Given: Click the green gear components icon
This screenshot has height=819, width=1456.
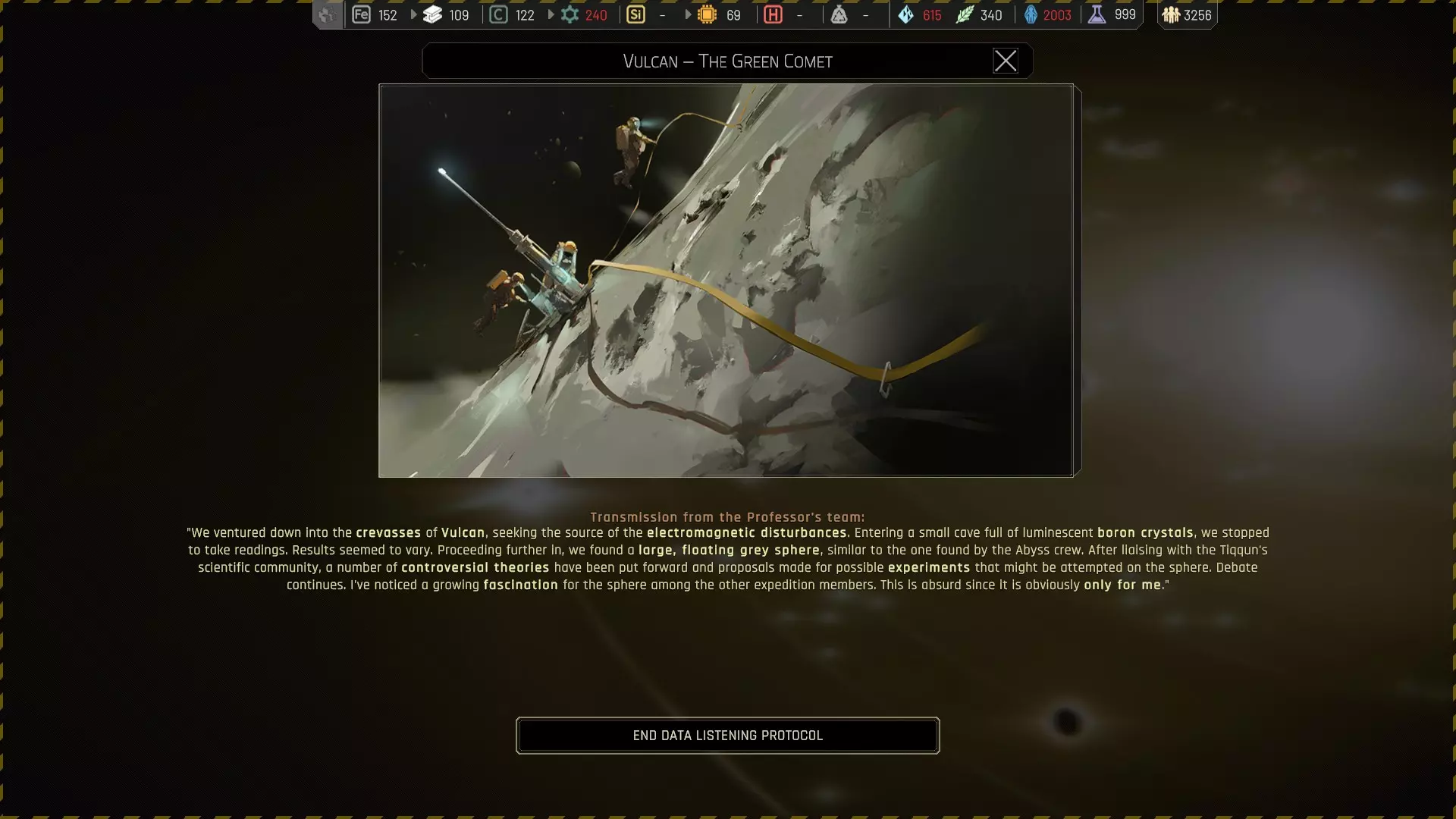Looking at the screenshot, I should tap(570, 14).
